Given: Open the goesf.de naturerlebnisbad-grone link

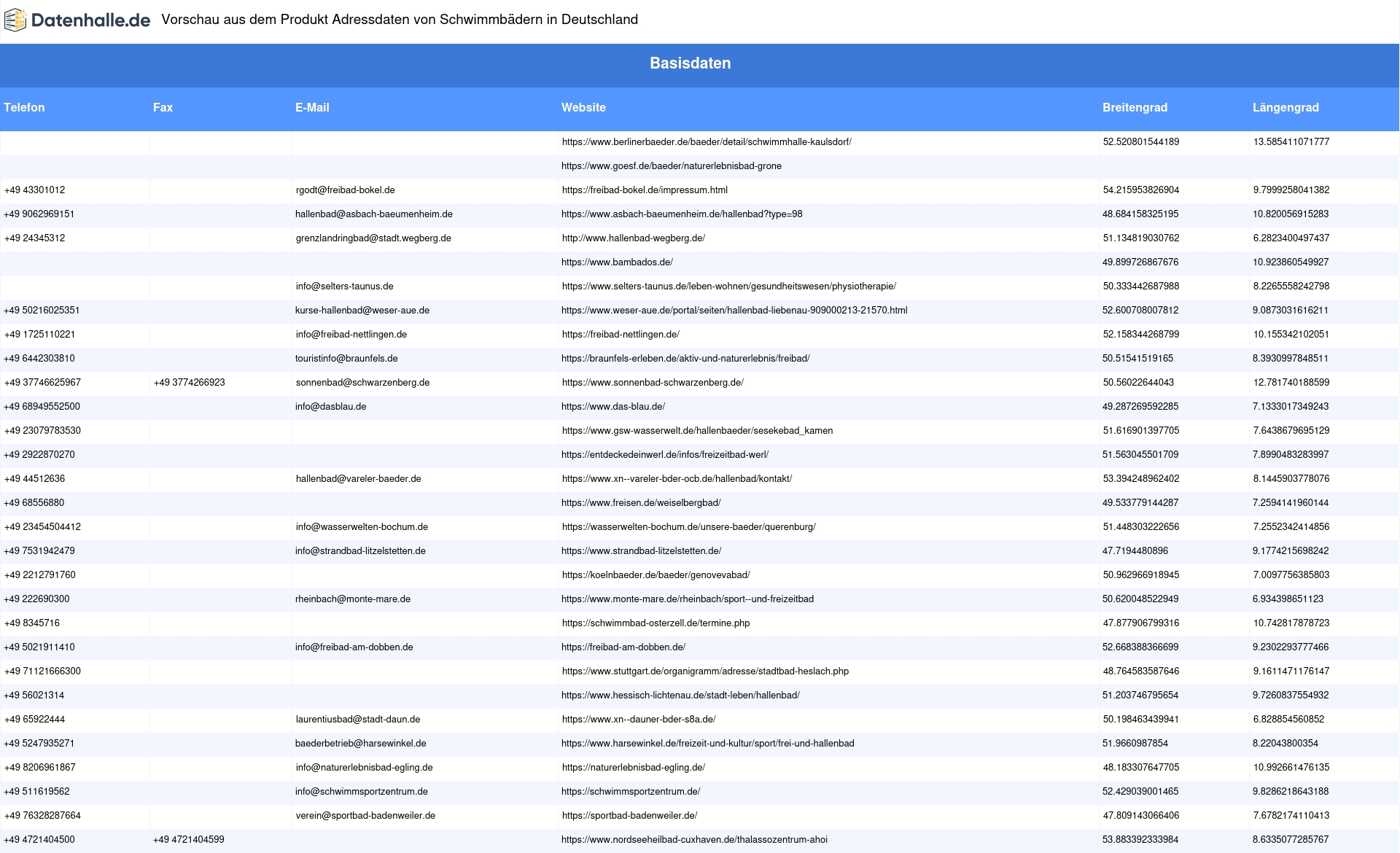Looking at the screenshot, I should click(x=672, y=166).
